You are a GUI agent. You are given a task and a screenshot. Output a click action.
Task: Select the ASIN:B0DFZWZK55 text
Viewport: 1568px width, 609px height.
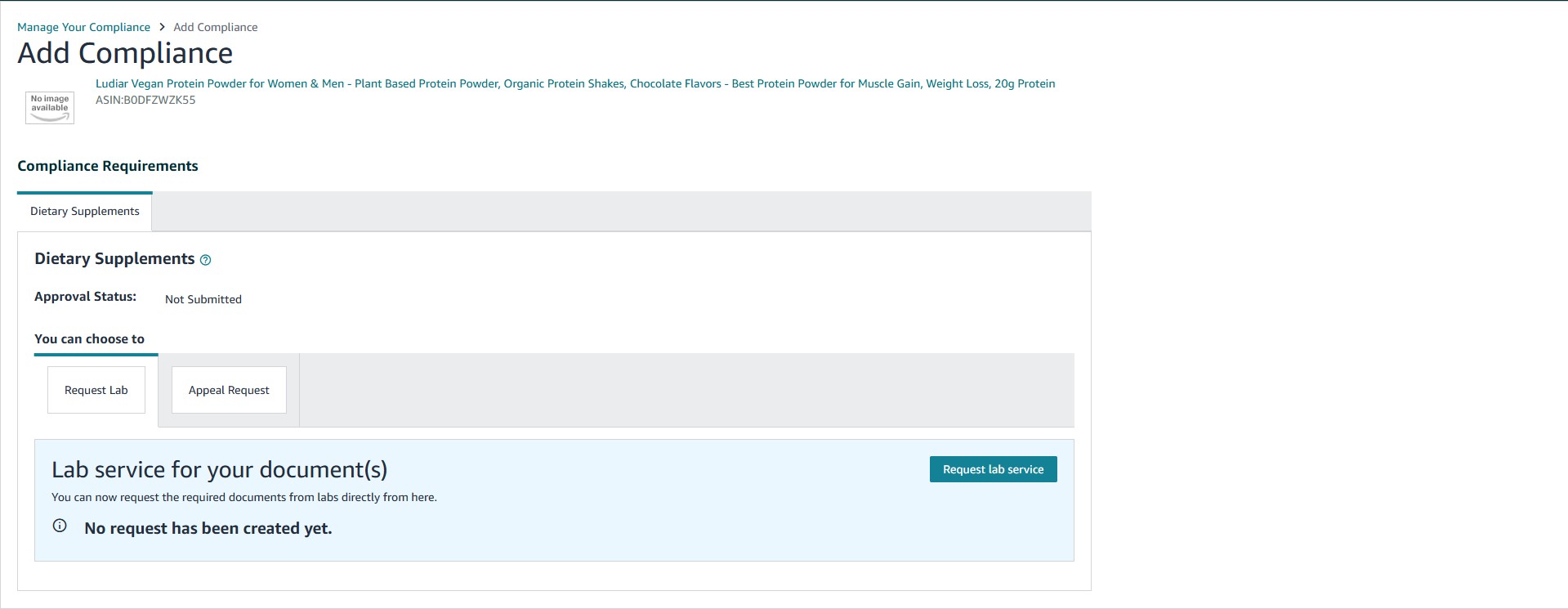coord(145,100)
